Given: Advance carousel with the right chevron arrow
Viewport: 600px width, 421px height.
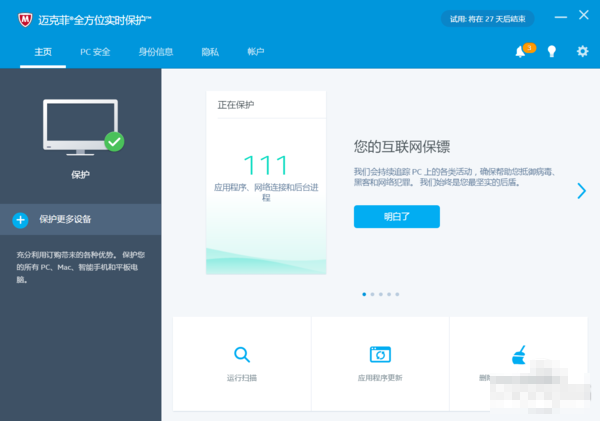Looking at the screenshot, I should pyautogui.click(x=581, y=191).
